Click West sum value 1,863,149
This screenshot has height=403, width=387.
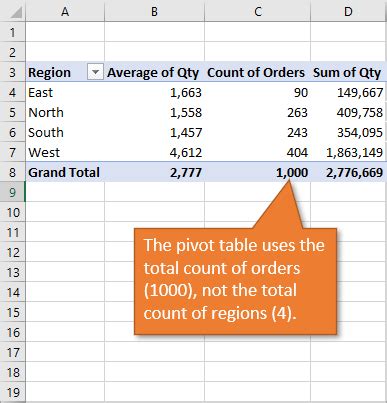[x=348, y=152]
